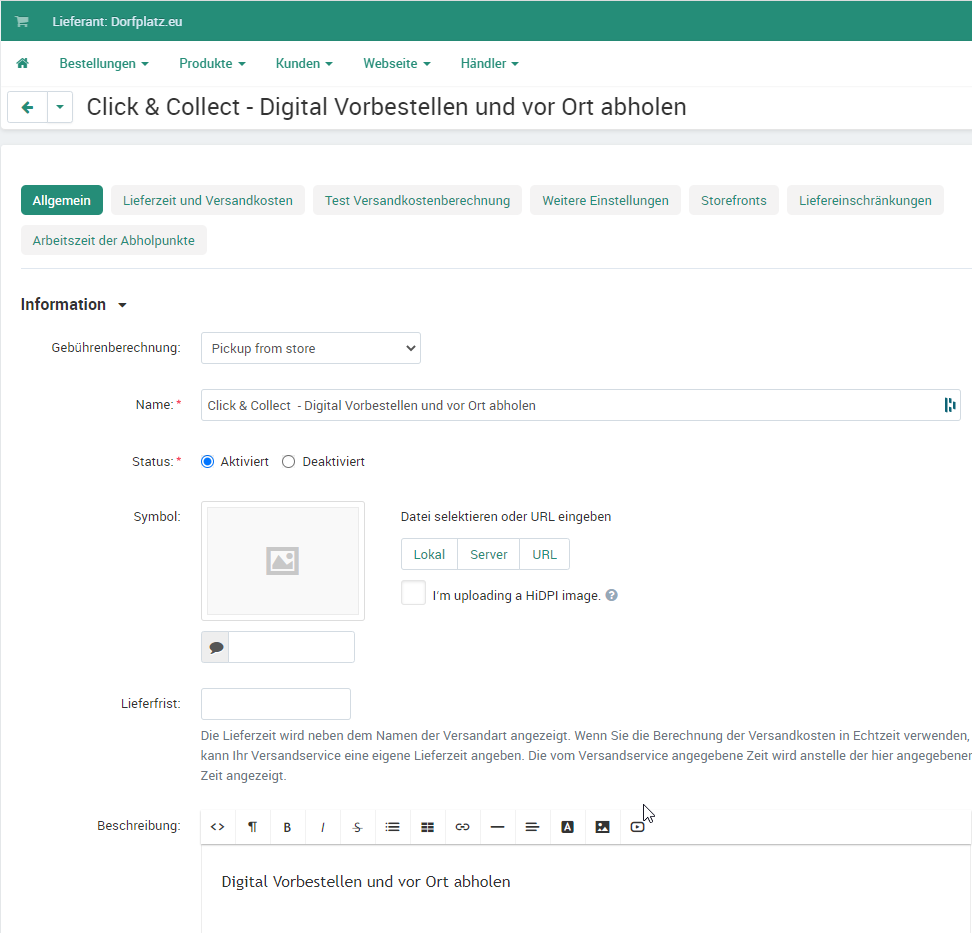Insert a video in description editor
Viewport: 972px width, 933px height.
637,827
